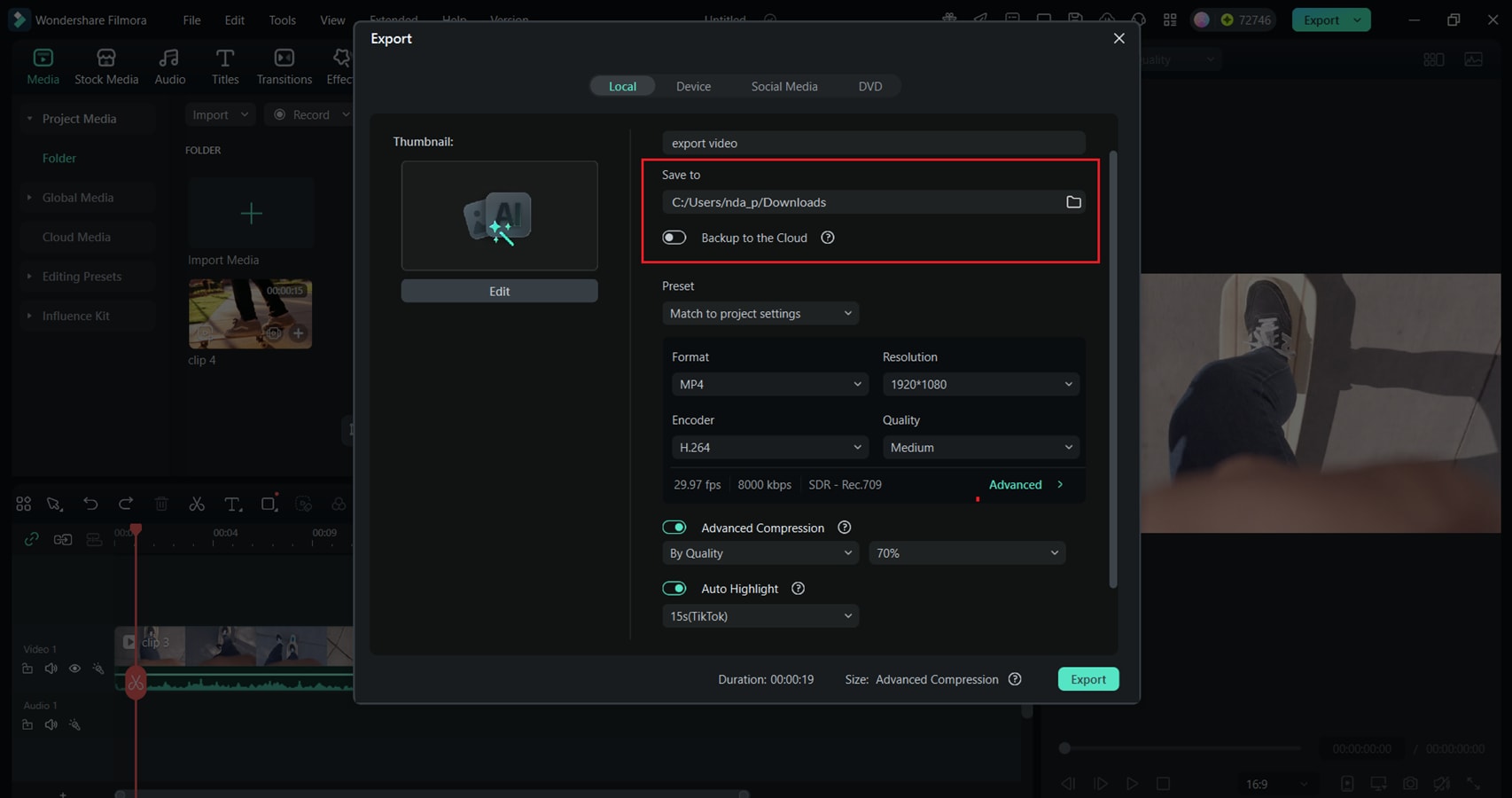The height and width of the screenshot is (798, 1512).
Task: Click the red timeline playhead marker
Action: [x=136, y=530]
